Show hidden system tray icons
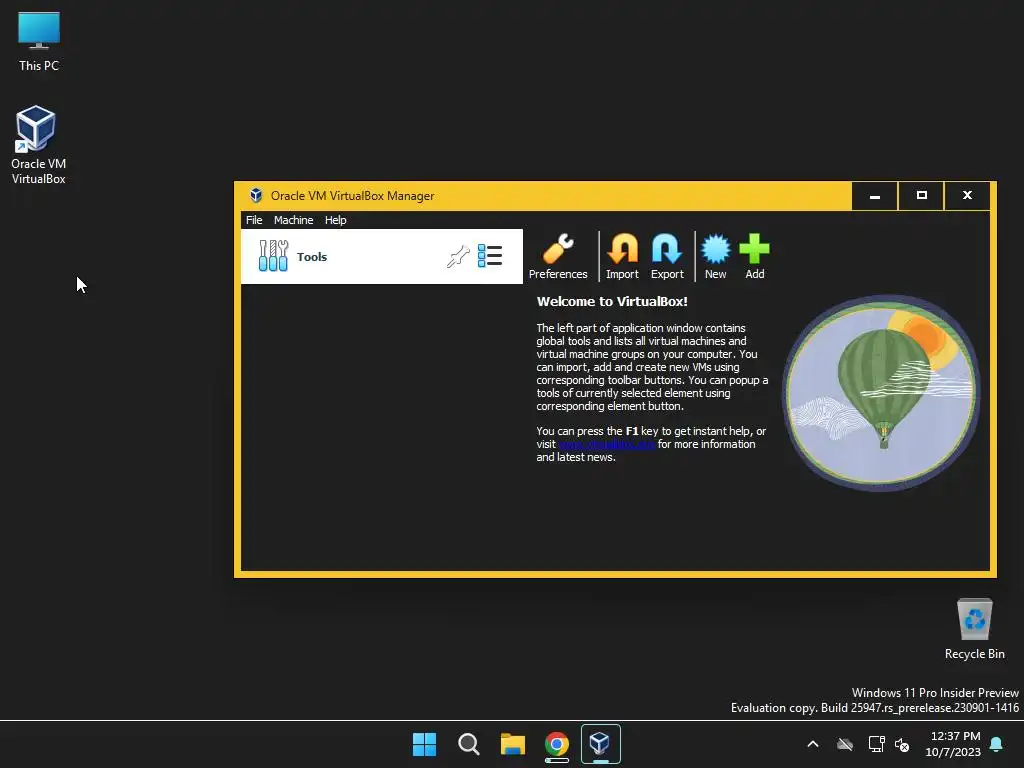This screenshot has width=1024, height=768. click(x=813, y=744)
